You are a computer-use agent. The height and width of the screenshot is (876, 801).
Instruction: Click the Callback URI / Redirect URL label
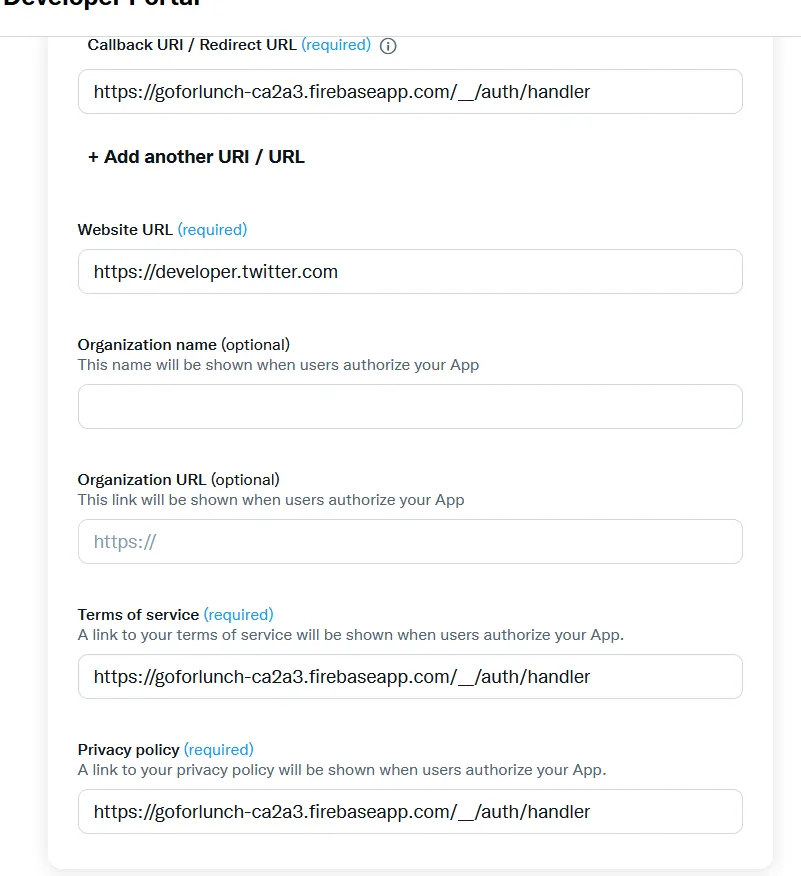coord(192,45)
